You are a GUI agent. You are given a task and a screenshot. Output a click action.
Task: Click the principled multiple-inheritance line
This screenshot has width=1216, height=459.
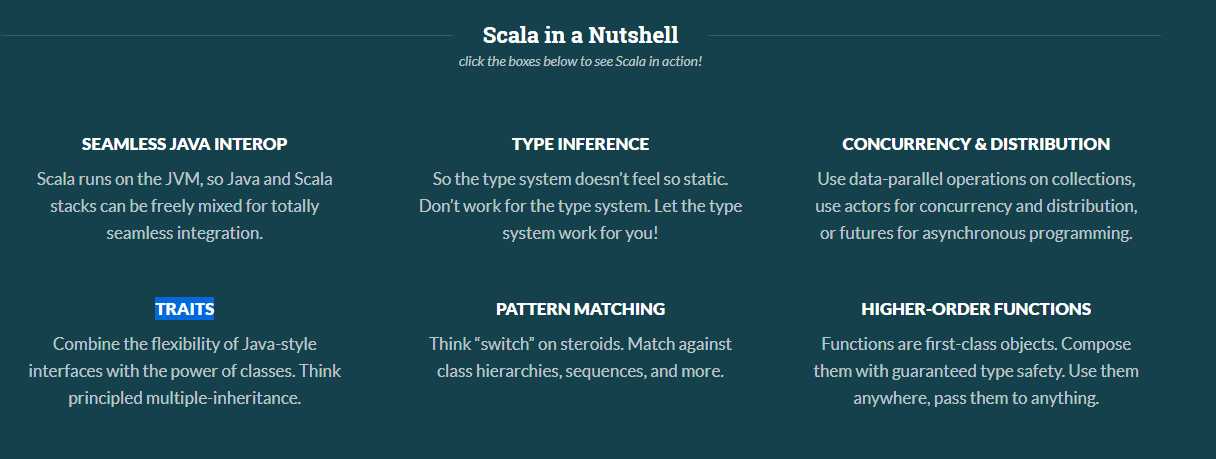pos(185,398)
